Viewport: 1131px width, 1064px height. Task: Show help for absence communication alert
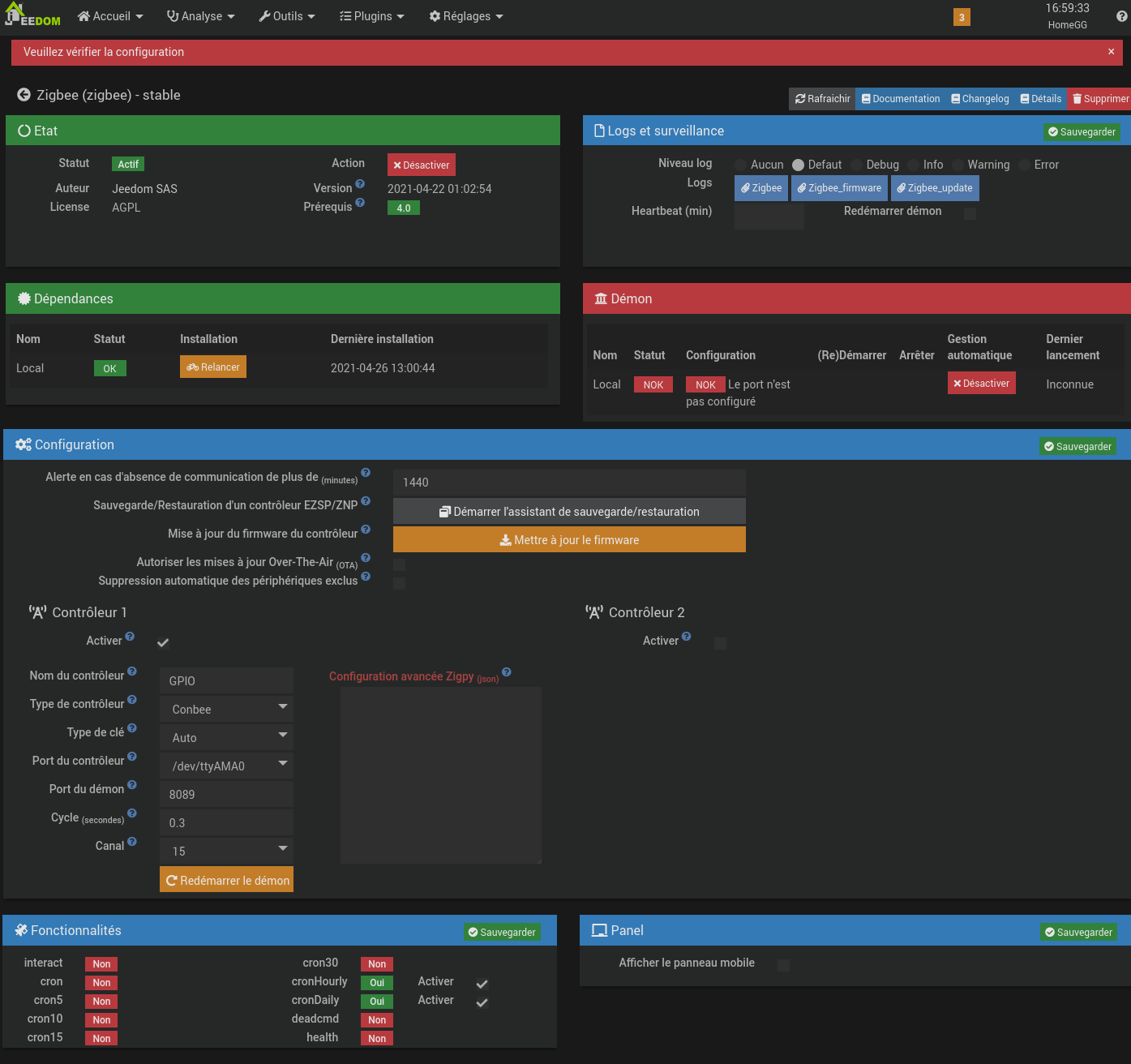click(x=366, y=473)
